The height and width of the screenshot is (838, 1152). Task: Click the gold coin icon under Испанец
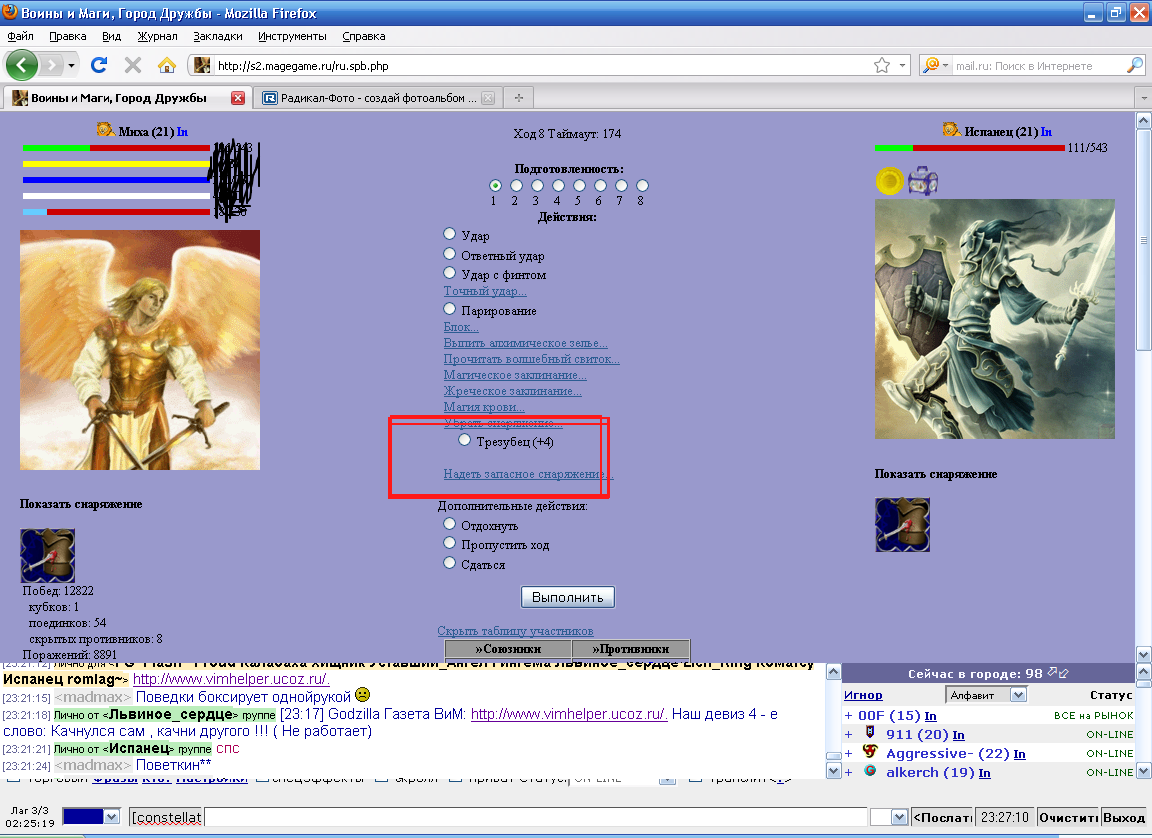tap(889, 181)
